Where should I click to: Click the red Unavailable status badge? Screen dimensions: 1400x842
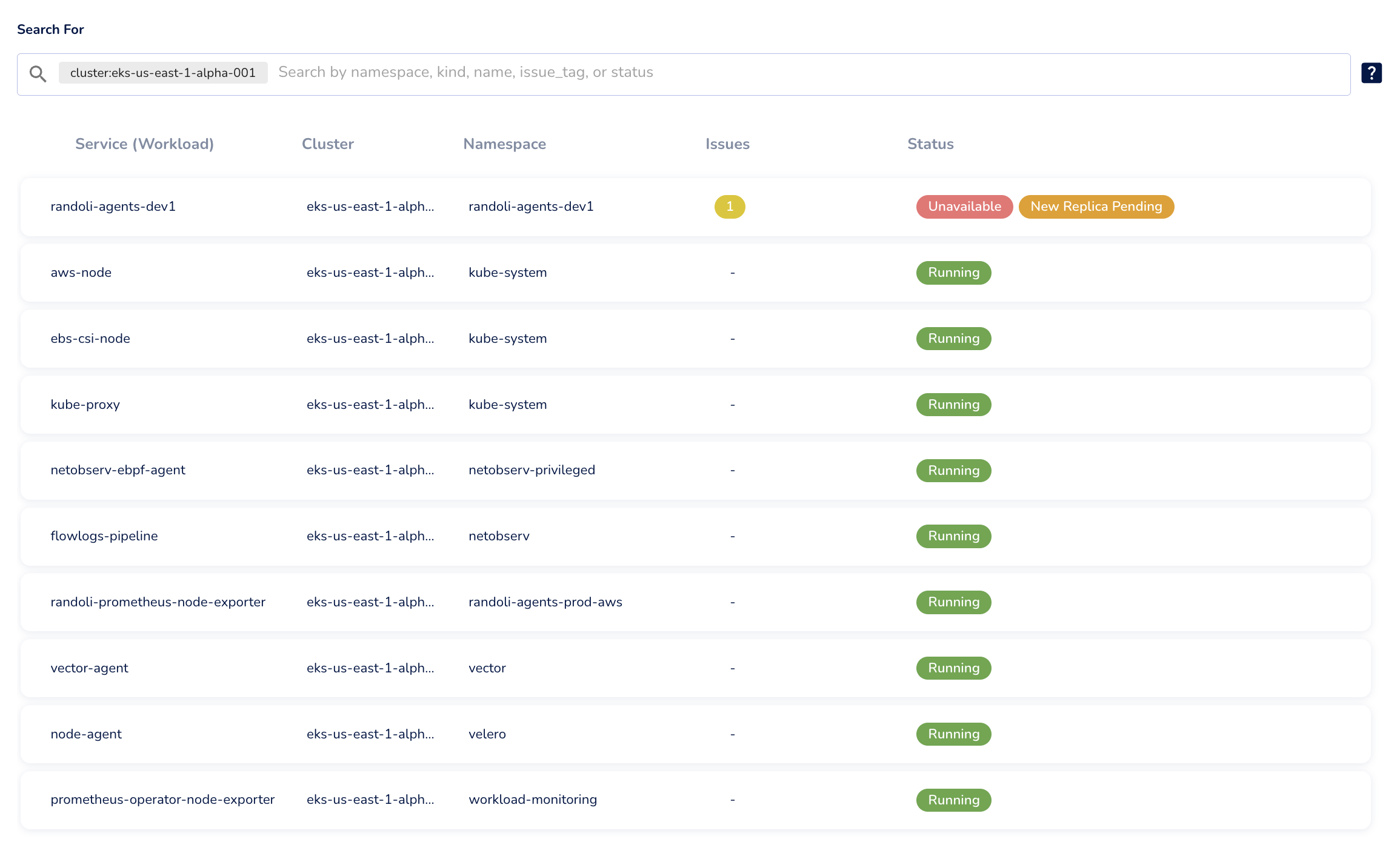click(964, 207)
